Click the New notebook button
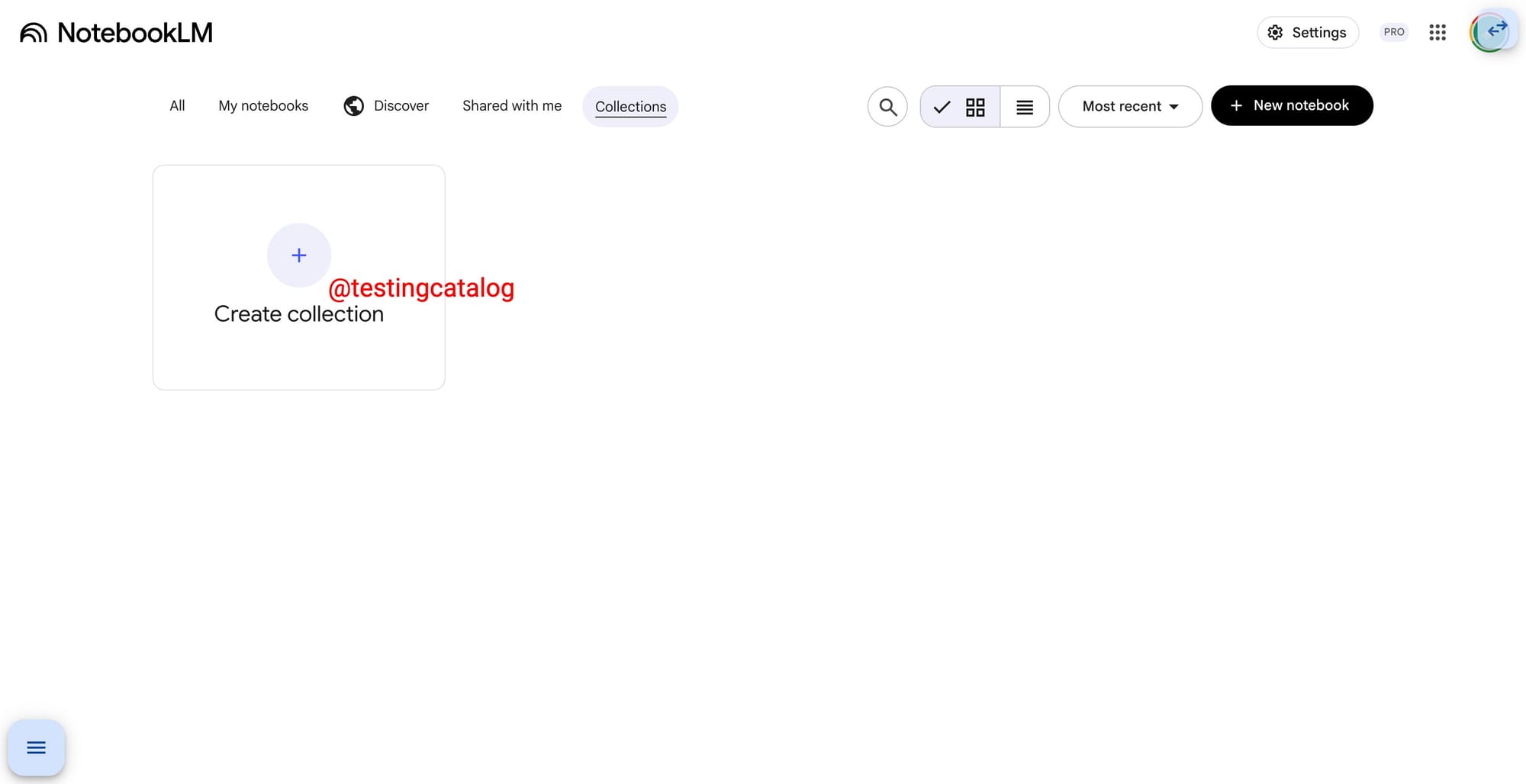Image resolution: width=1526 pixels, height=784 pixels. pyautogui.click(x=1292, y=106)
